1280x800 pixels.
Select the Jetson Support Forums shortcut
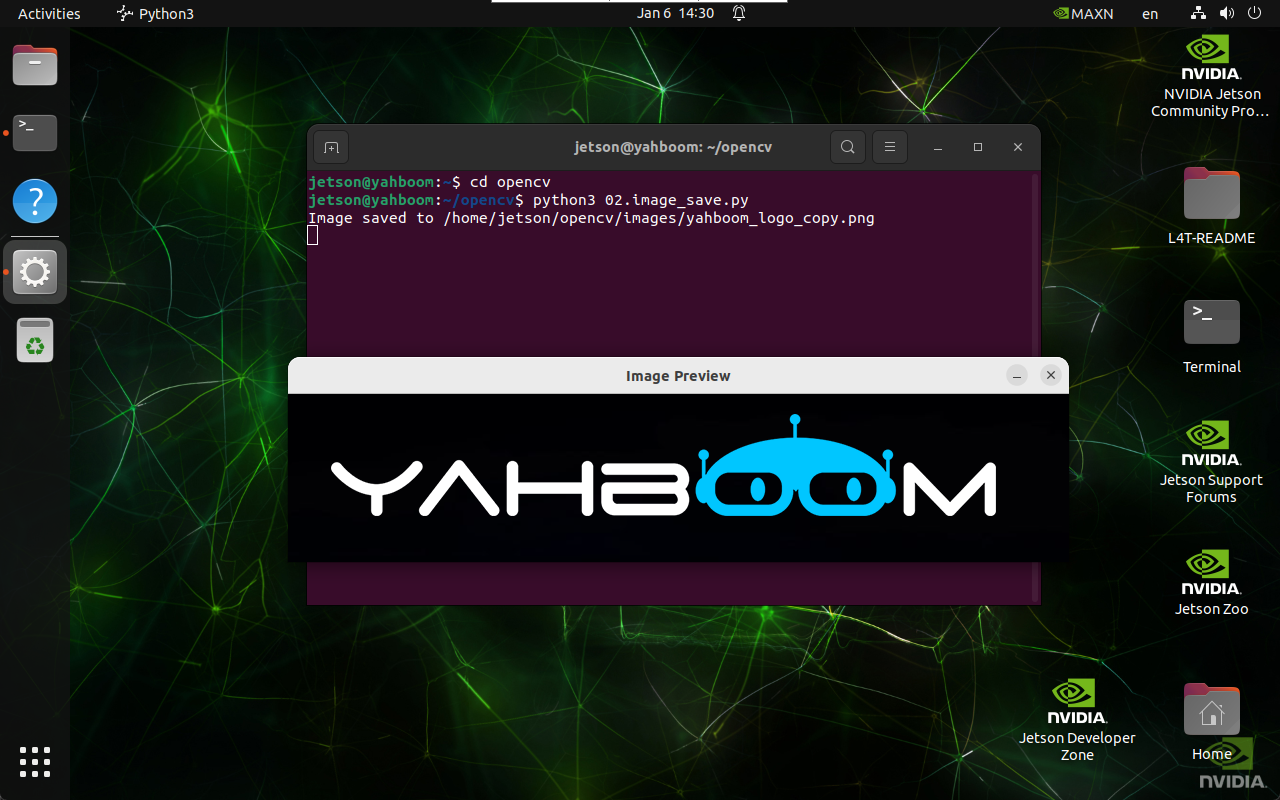(1211, 460)
